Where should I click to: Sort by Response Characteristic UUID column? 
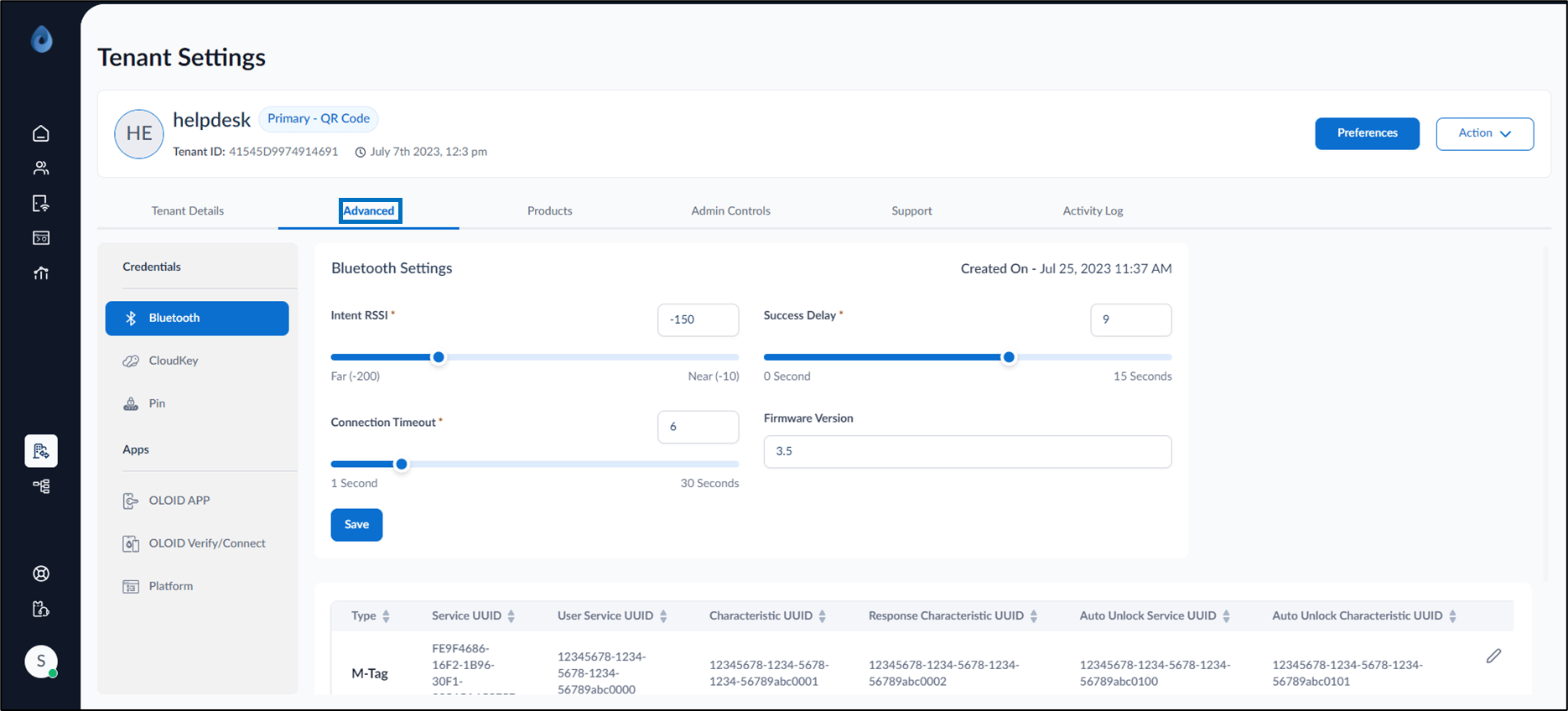pyautogui.click(x=1034, y=616)
